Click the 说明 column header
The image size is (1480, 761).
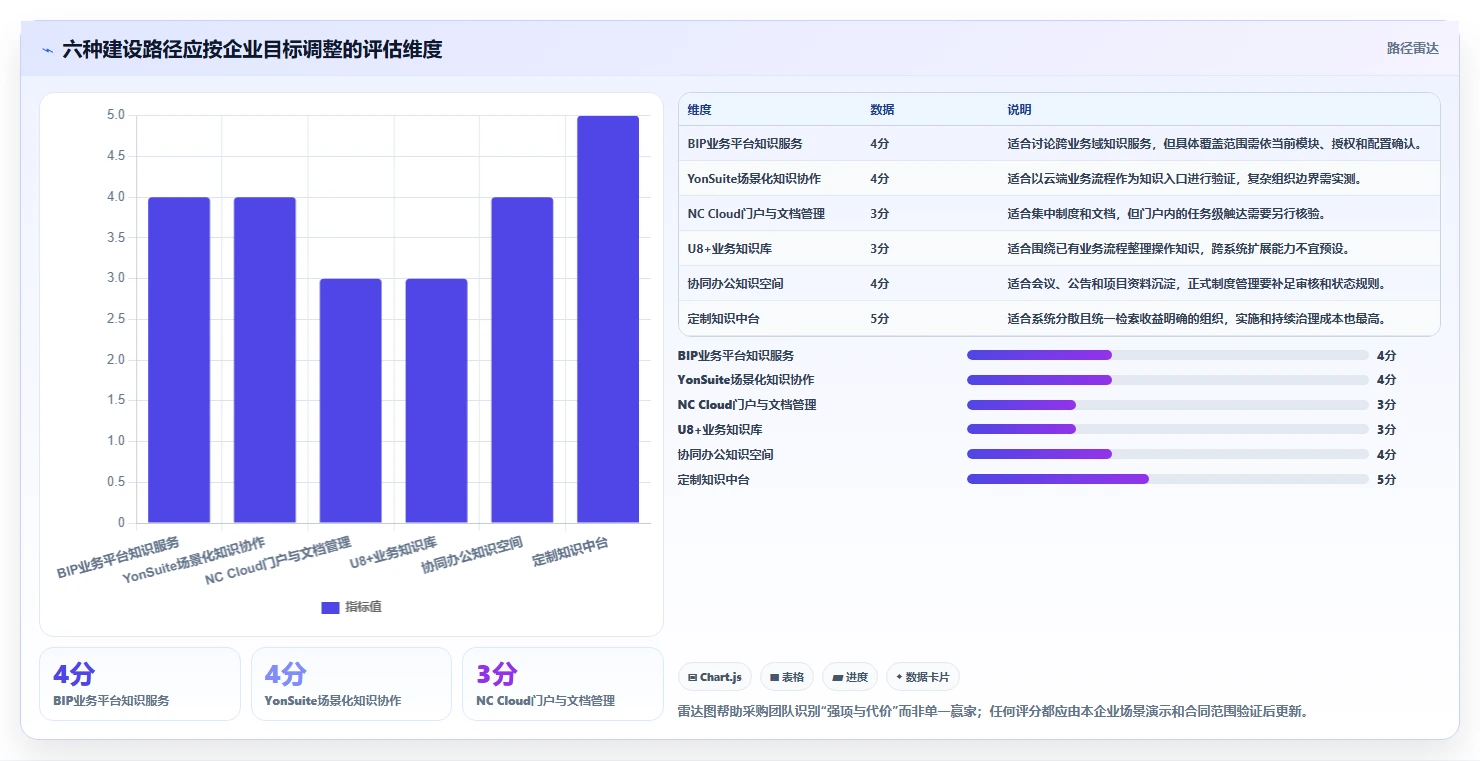point(1019,110)
